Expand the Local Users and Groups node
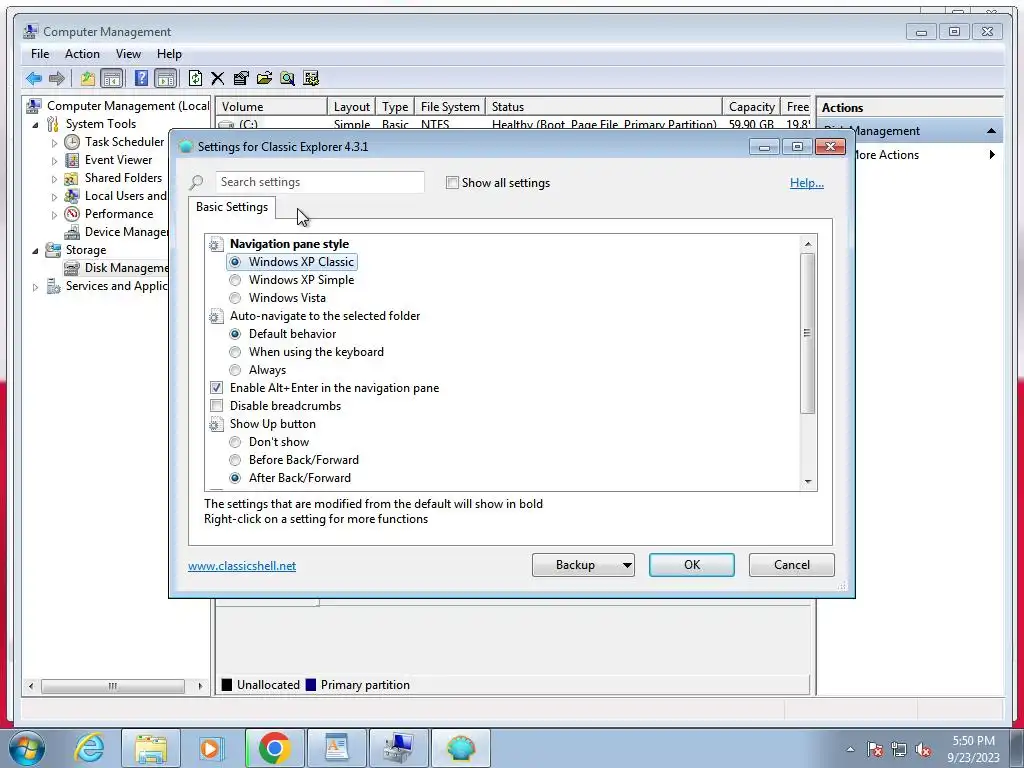 coord(54,197)
